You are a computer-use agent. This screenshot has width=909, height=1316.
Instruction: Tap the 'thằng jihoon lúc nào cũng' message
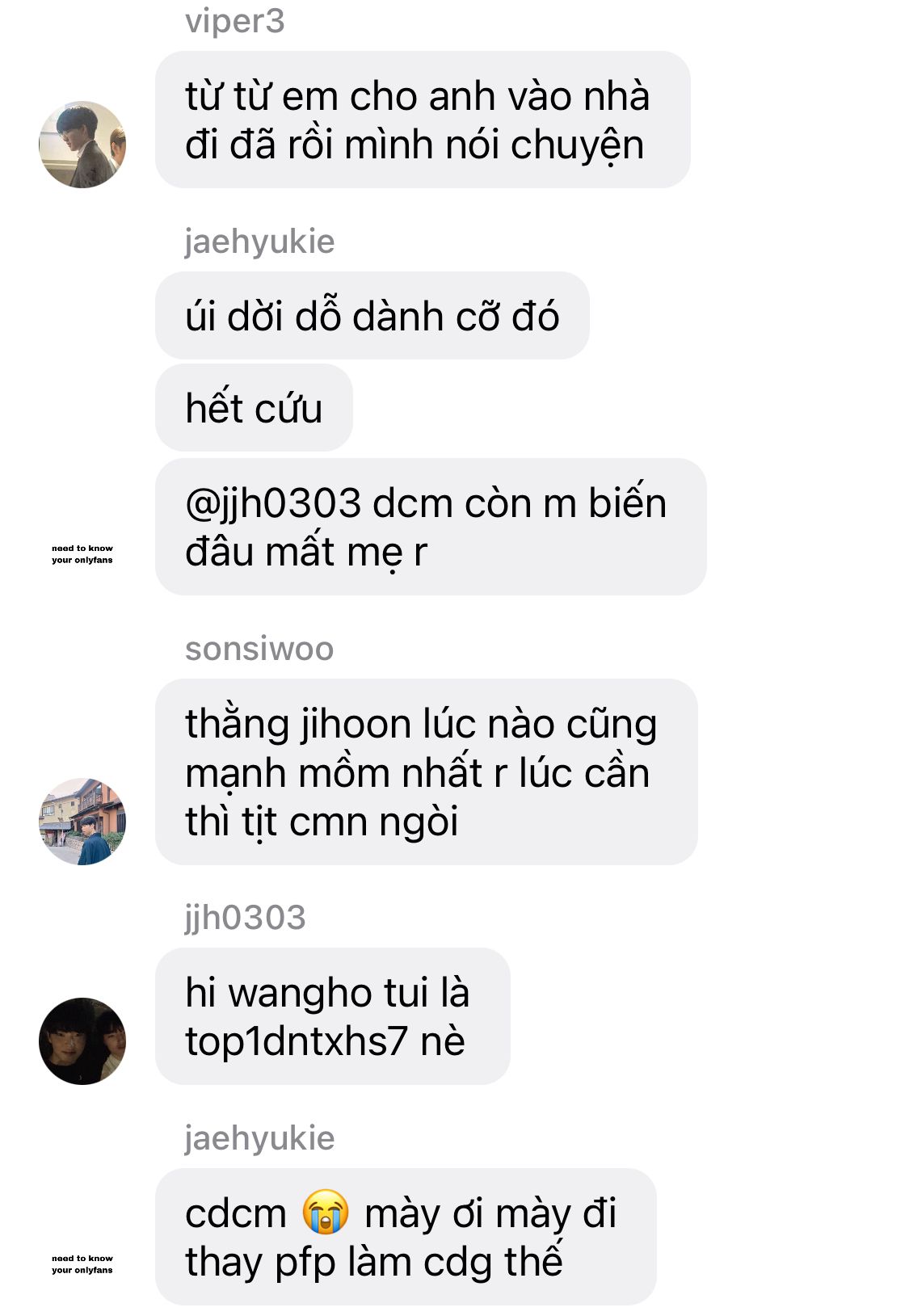[x=427, y=772]
